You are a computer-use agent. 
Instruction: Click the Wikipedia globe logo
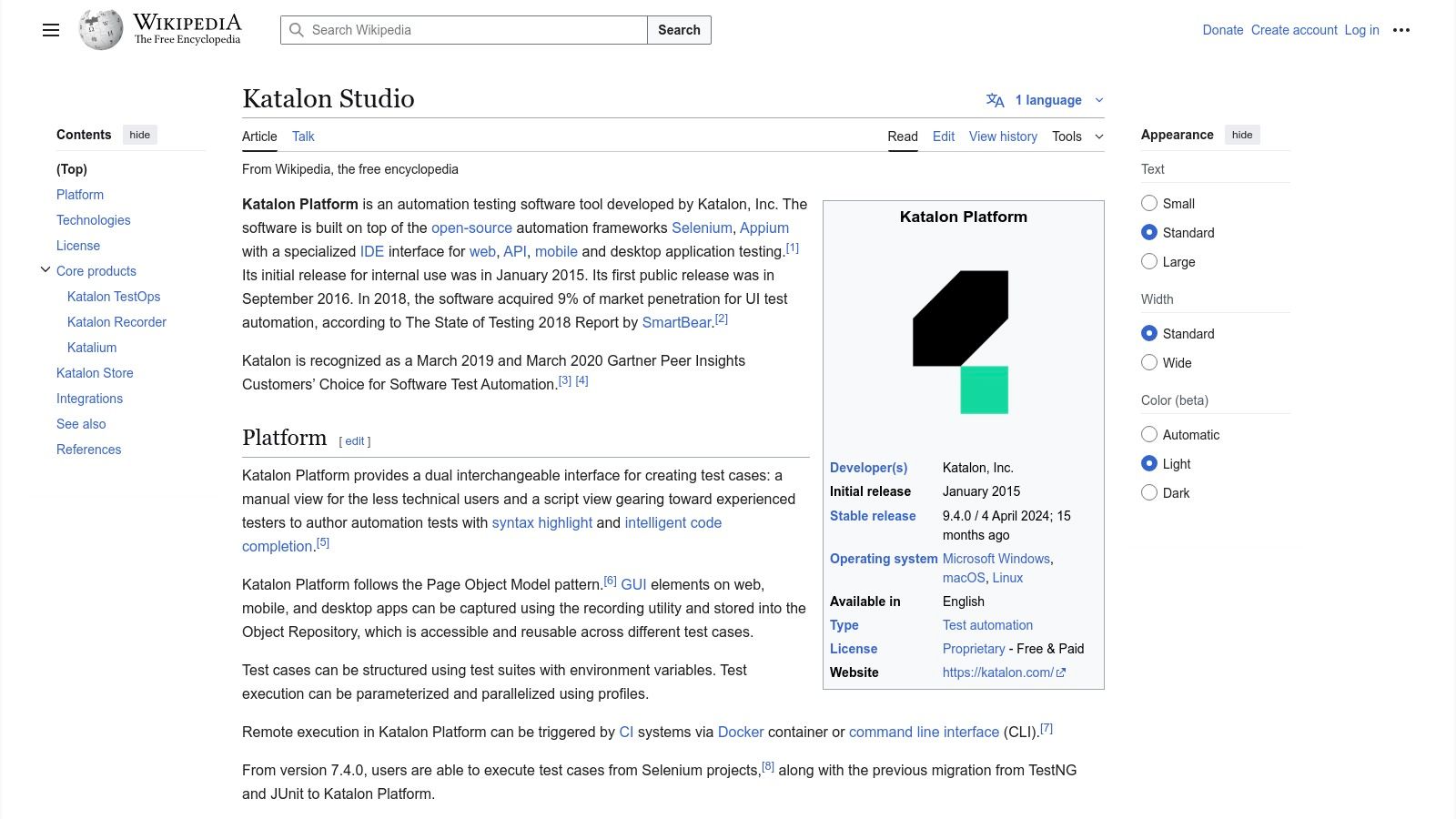click(100, 29)
